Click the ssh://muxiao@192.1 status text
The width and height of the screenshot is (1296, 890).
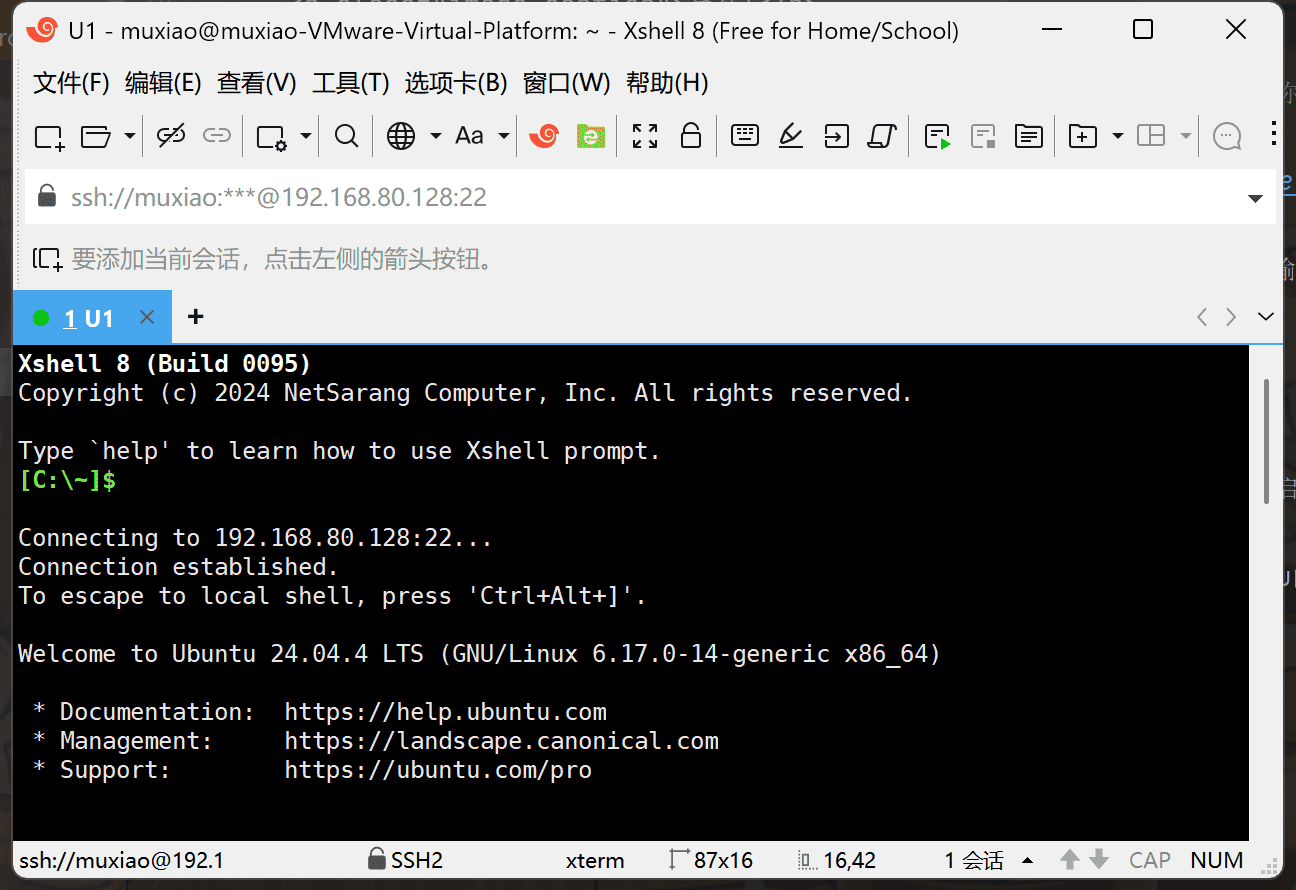pos(121,860)
